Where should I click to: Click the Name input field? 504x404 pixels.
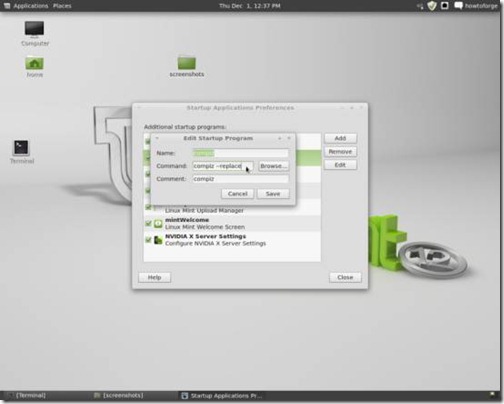click(x=240, y=153)
